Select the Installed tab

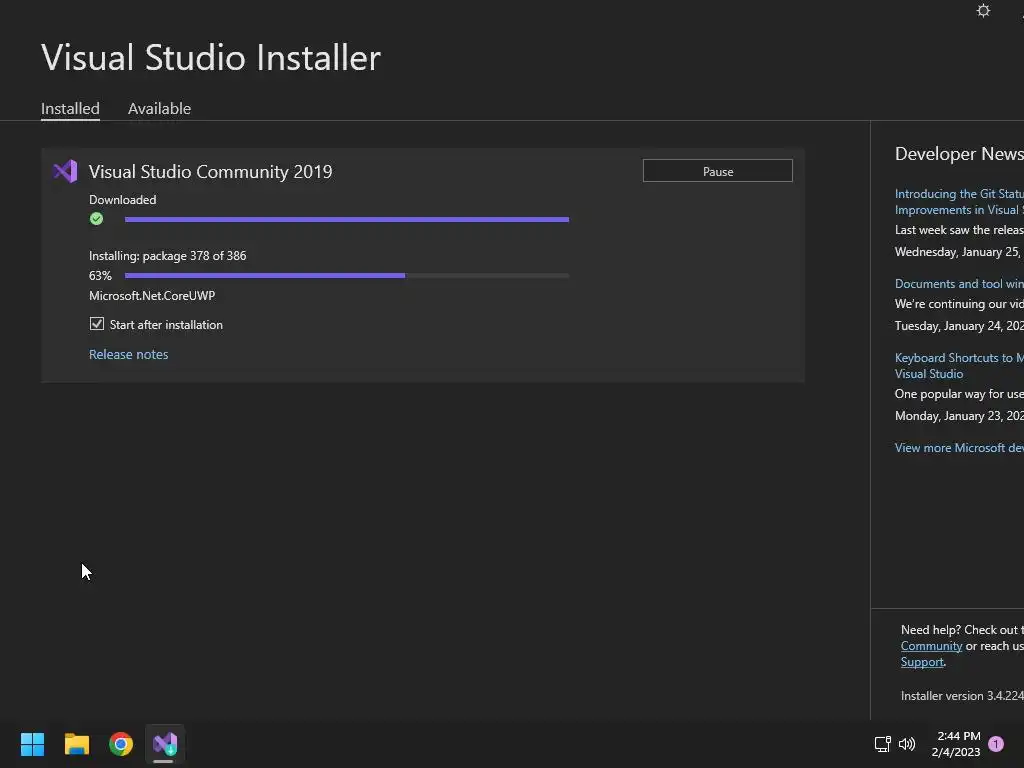71,108
